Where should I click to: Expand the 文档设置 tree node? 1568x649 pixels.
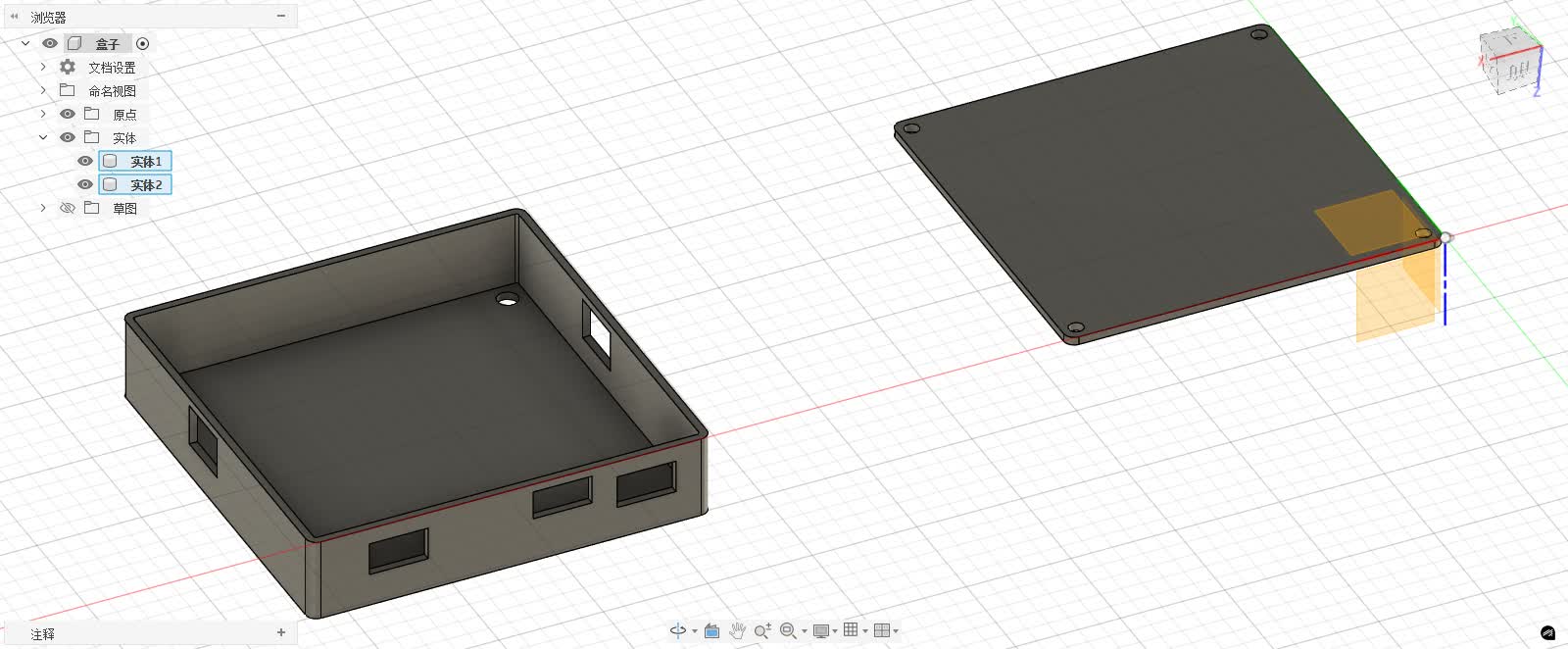coord(43,67)
